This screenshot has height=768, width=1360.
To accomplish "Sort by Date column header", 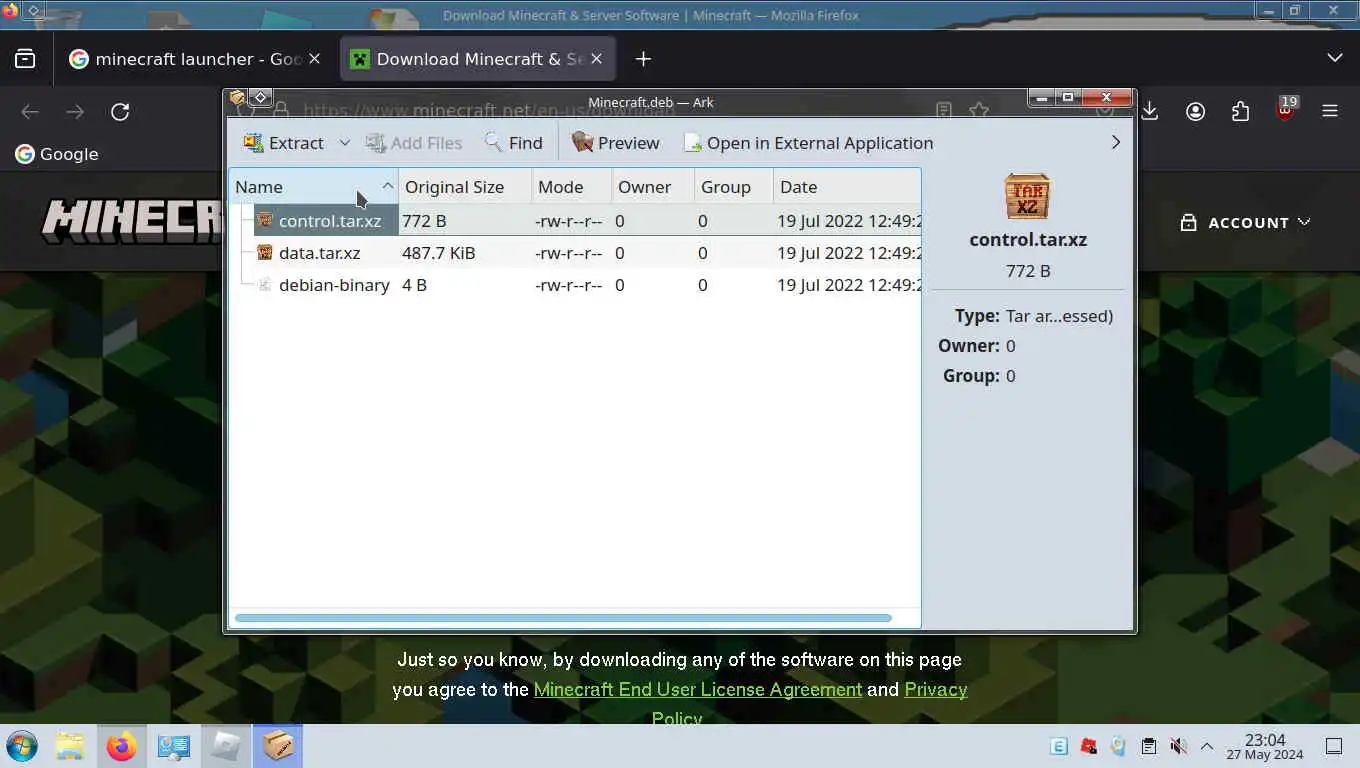I will tap(847, 187).
